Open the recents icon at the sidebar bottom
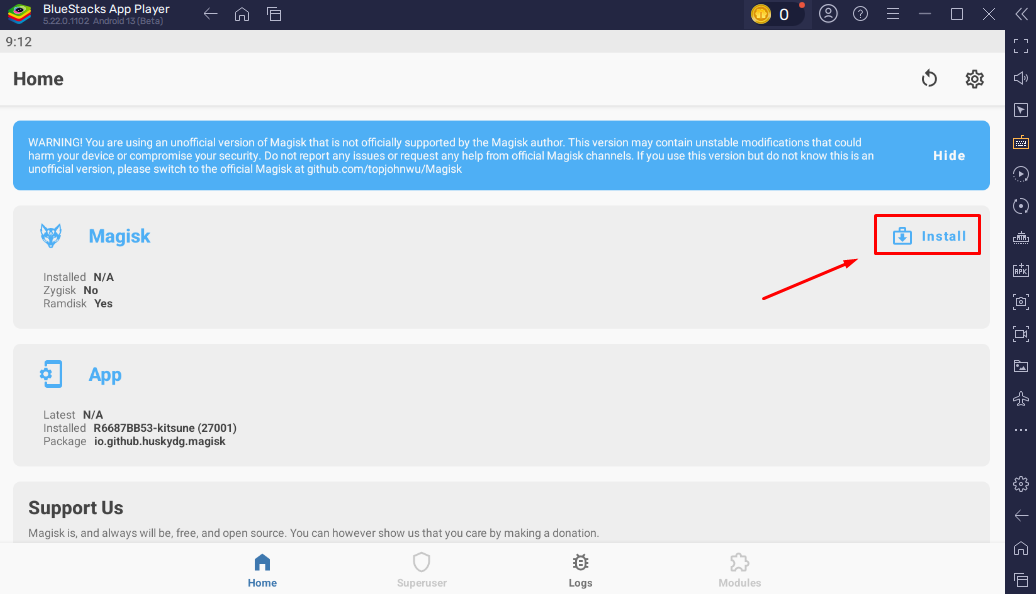The image size is (1036, 594). [1021, 580]
